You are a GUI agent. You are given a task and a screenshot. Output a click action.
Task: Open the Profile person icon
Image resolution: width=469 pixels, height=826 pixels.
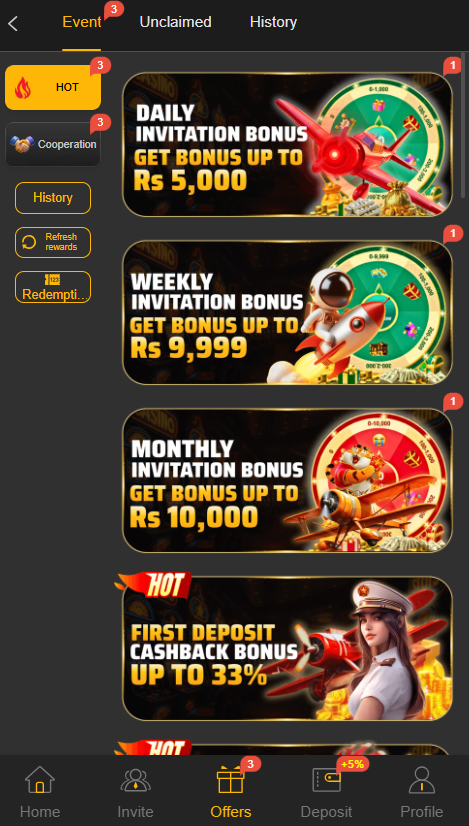click(422, 780)
